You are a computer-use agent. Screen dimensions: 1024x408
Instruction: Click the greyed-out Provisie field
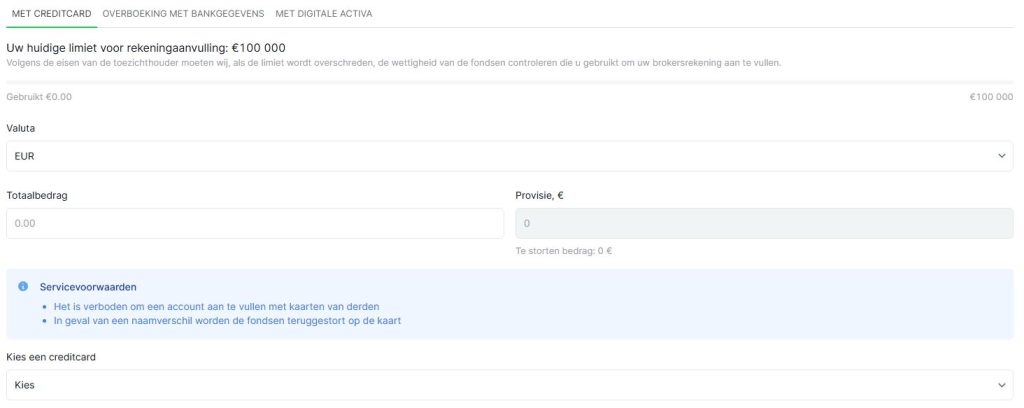[x=763, y=224]
